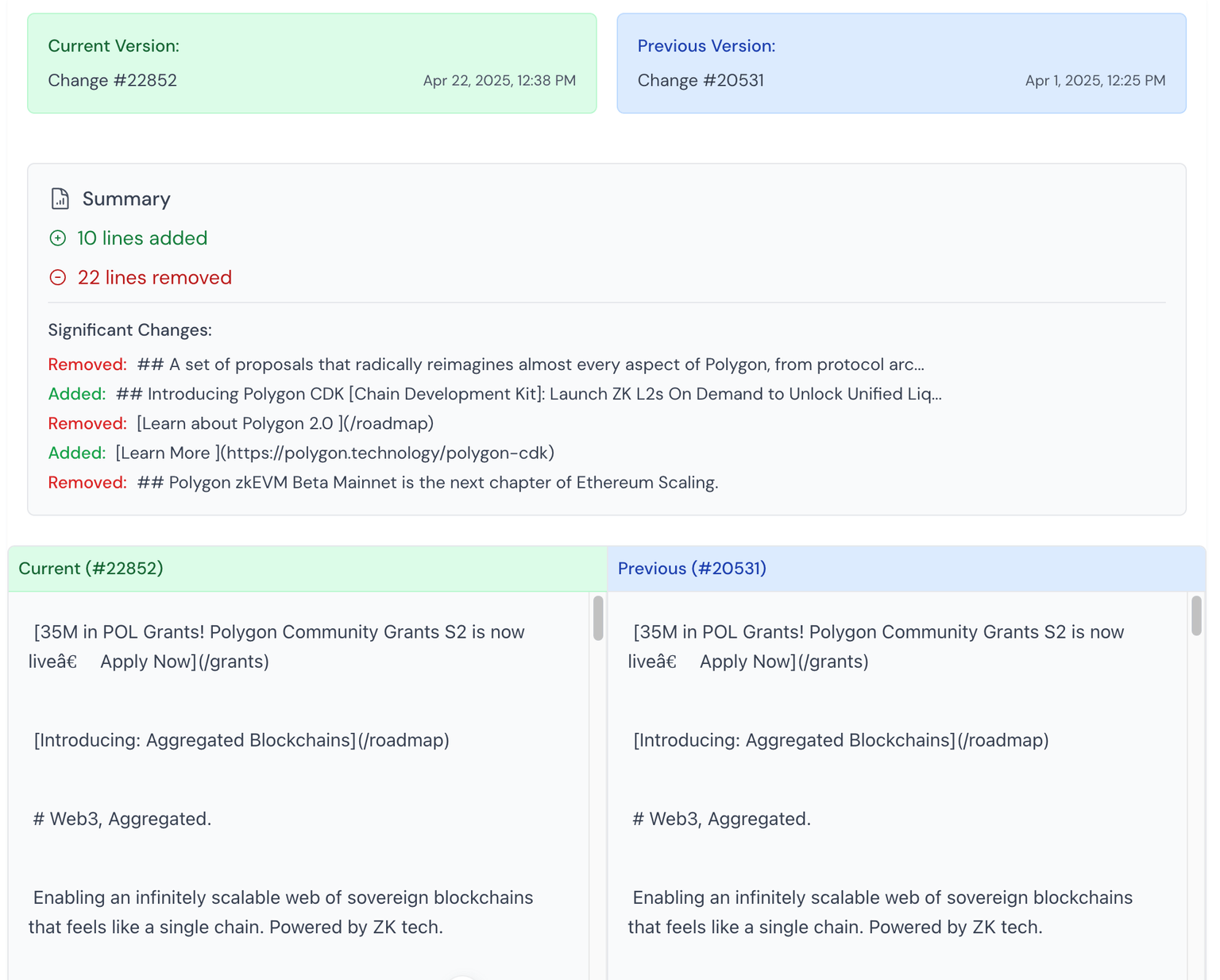Click Change #22852 text
Screen dimensions: 1220x980
tap(113, 80)
